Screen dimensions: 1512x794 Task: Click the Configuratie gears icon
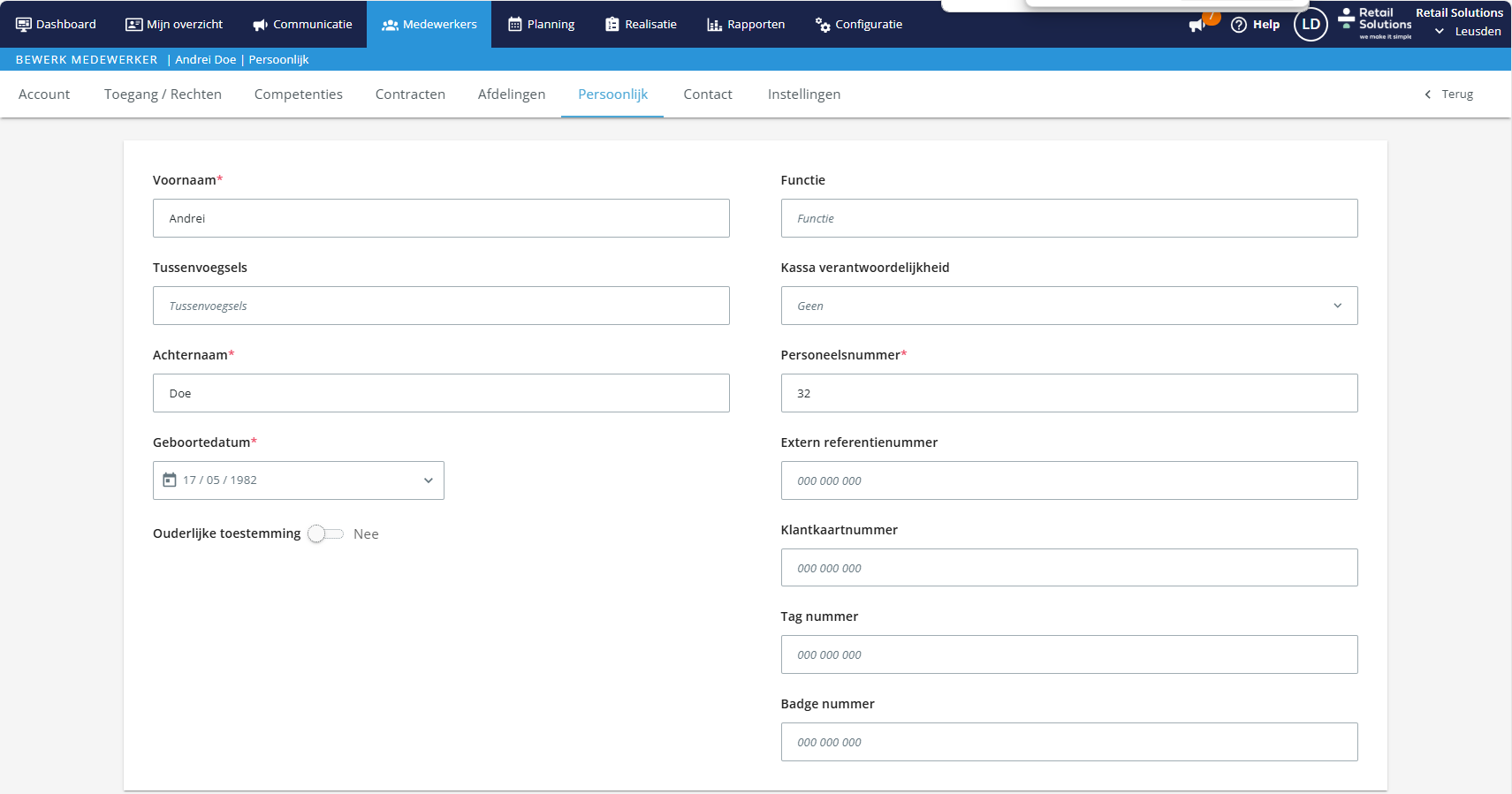pos(823,25)
